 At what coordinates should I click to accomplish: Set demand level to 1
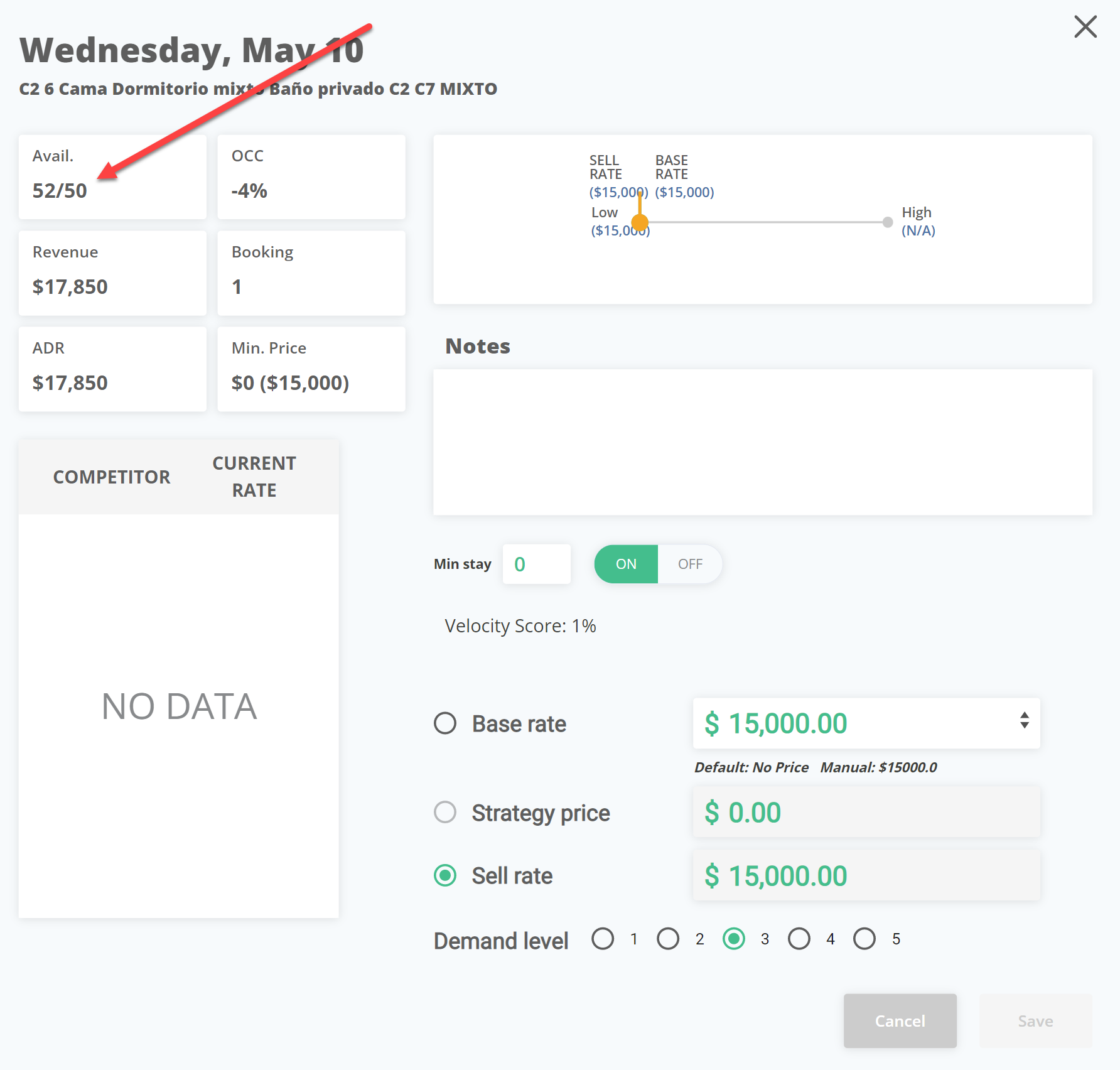point(603,939)
